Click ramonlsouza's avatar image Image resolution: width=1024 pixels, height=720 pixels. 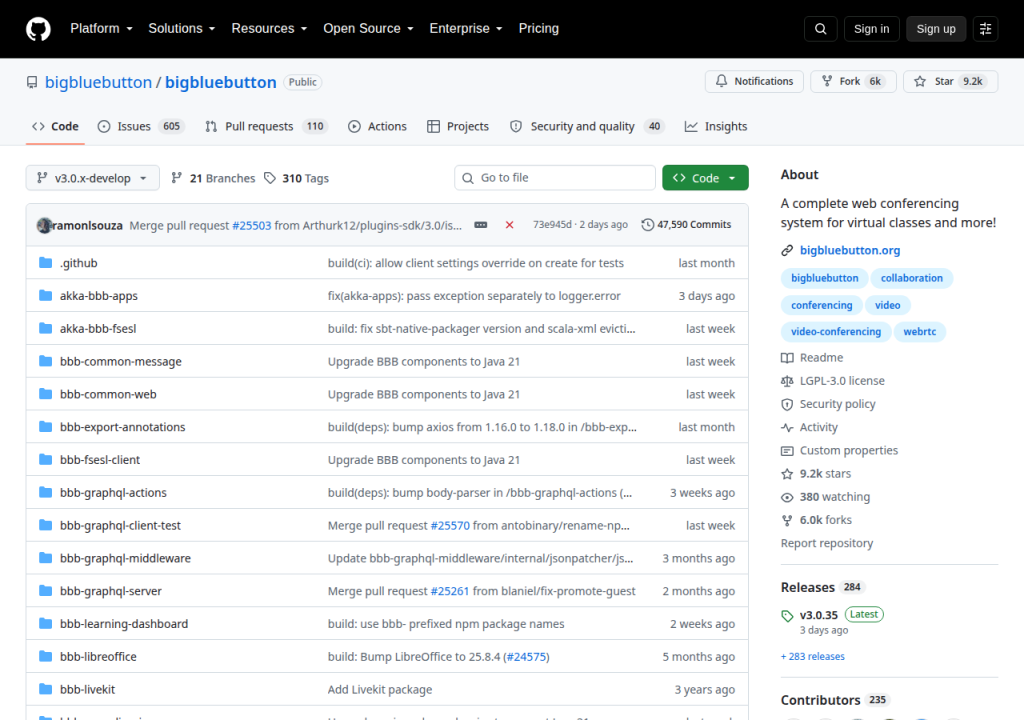[44, 225]
